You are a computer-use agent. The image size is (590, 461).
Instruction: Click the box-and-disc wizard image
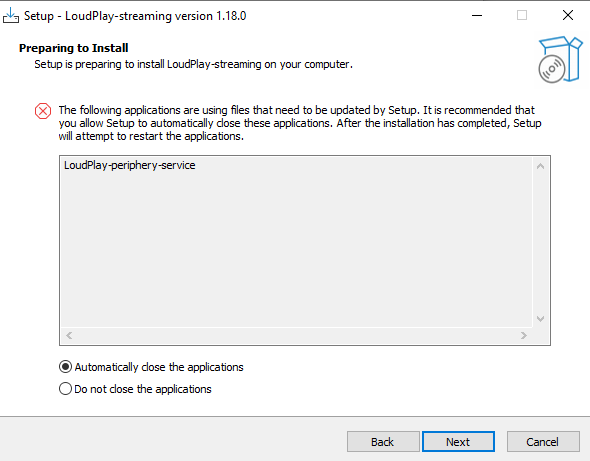560,59
